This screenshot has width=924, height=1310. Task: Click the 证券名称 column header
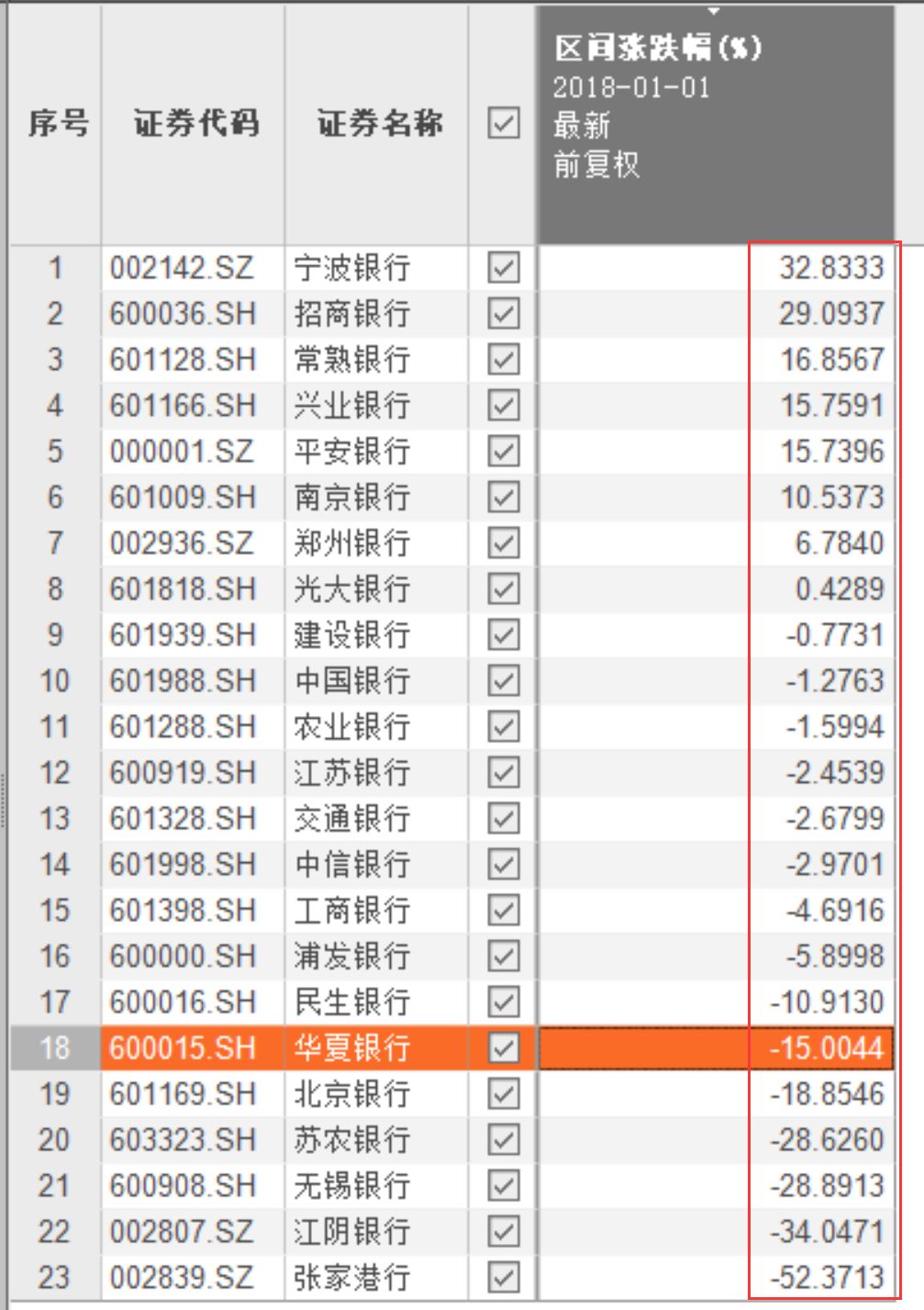click(x=377, y=125)
